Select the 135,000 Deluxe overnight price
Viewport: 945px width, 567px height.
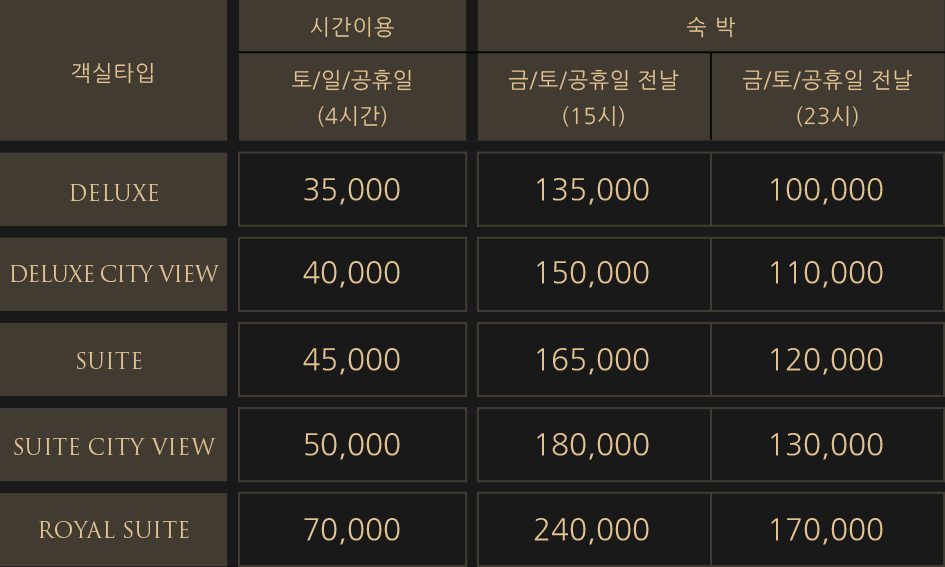click(x=594, y=190)
